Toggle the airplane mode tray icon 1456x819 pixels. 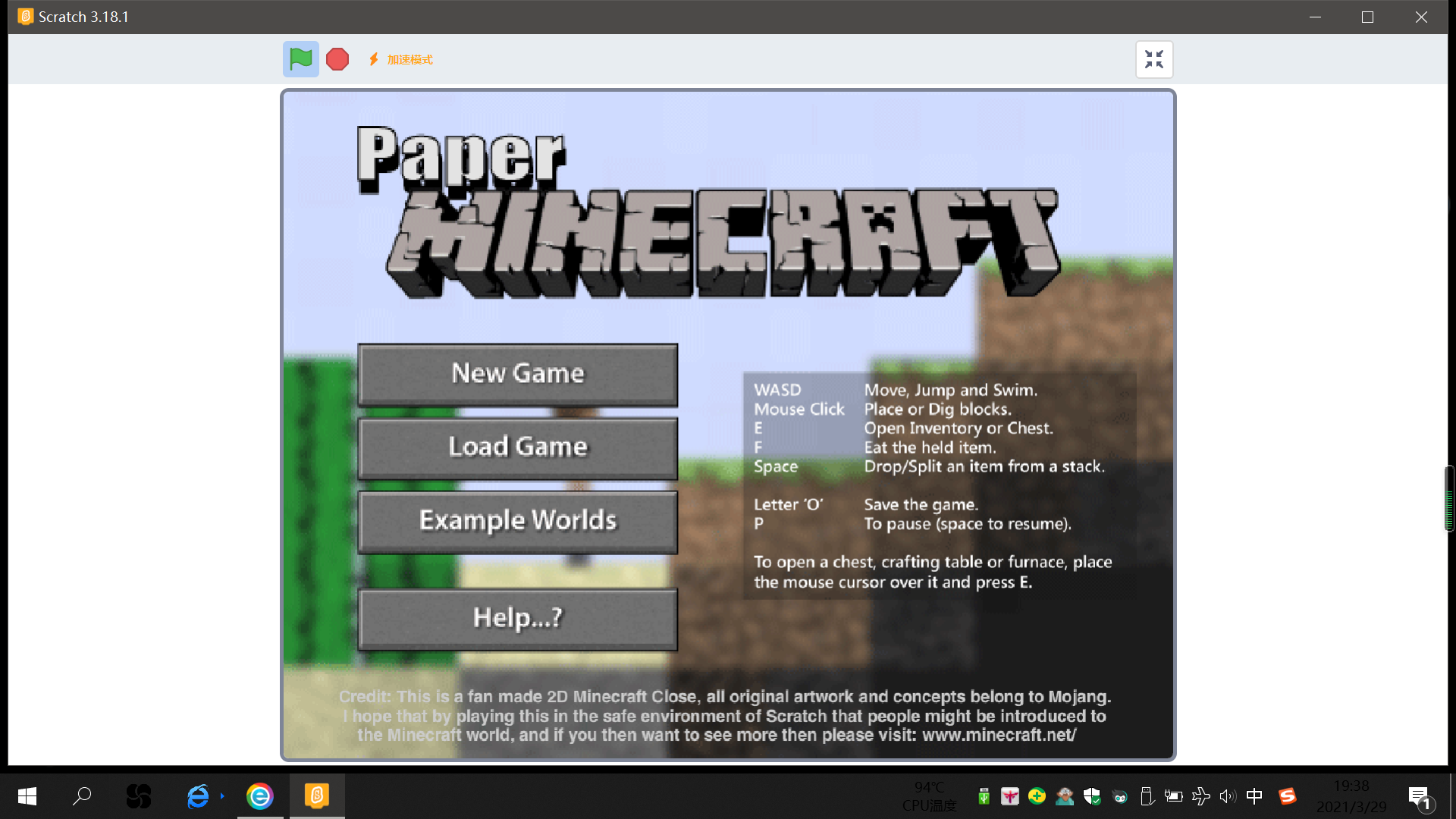(1201, 796)
